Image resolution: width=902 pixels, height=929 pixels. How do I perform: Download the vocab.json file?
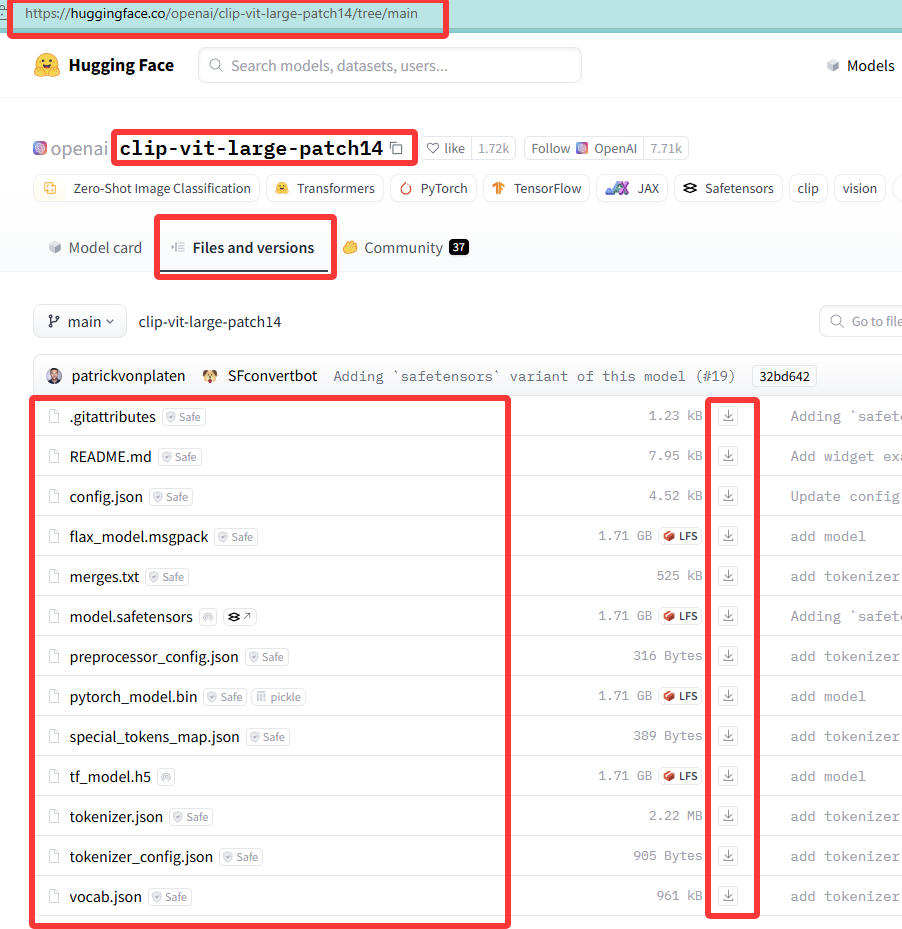tap(728, 896)
